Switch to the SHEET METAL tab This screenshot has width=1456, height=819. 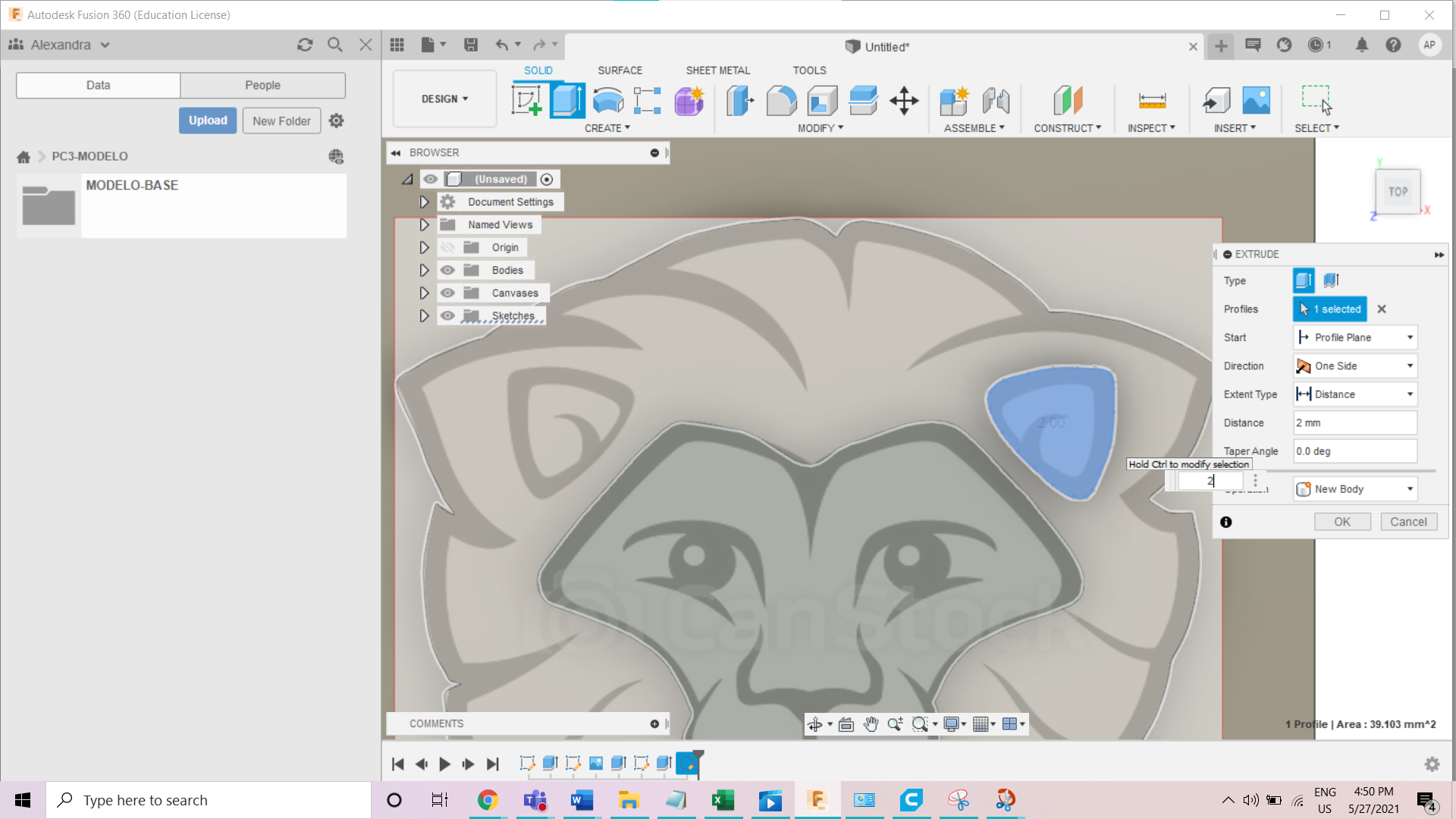pyautogui.click(x=717, y=70)
